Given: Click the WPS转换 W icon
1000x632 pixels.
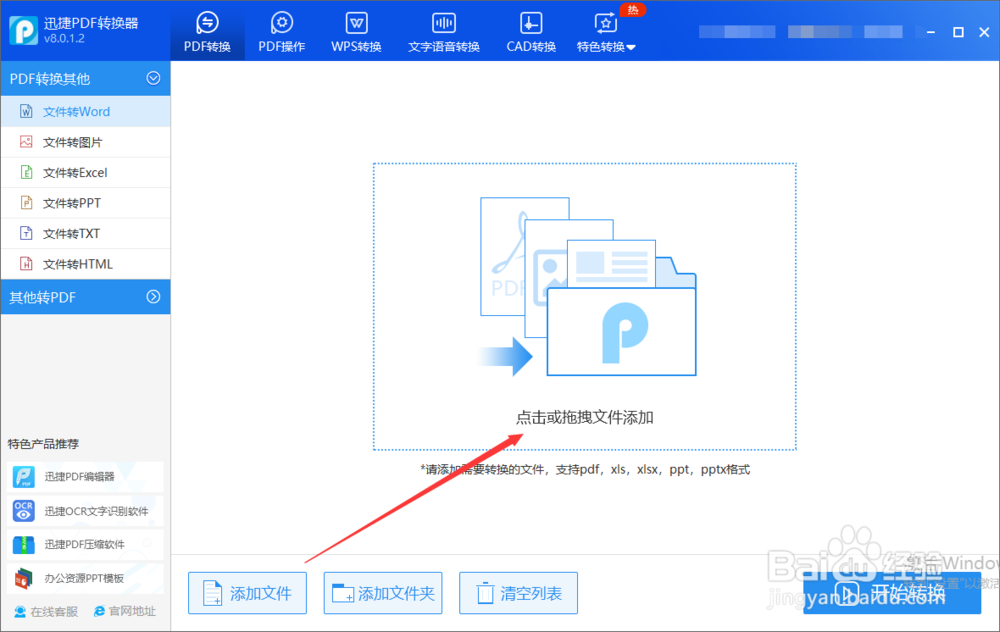Looking at the screenshot, I should click(x=357, y=24).
